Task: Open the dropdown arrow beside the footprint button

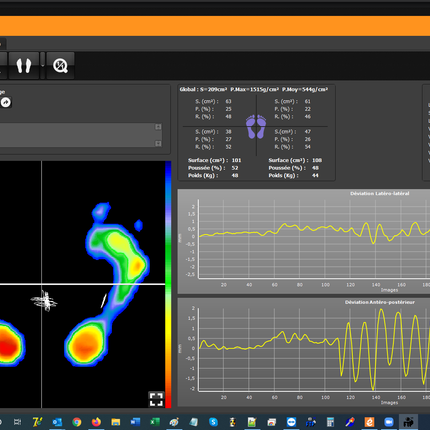Action: tap(42, 65)
